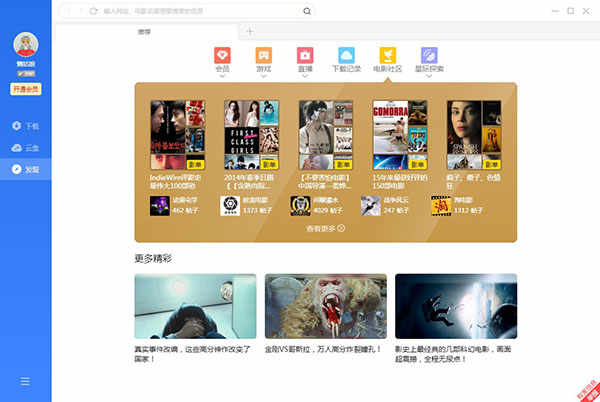Open the hamburger menu at sidebar bottom
The width and height of the screenshot is (600, 402).
(25, 381)
